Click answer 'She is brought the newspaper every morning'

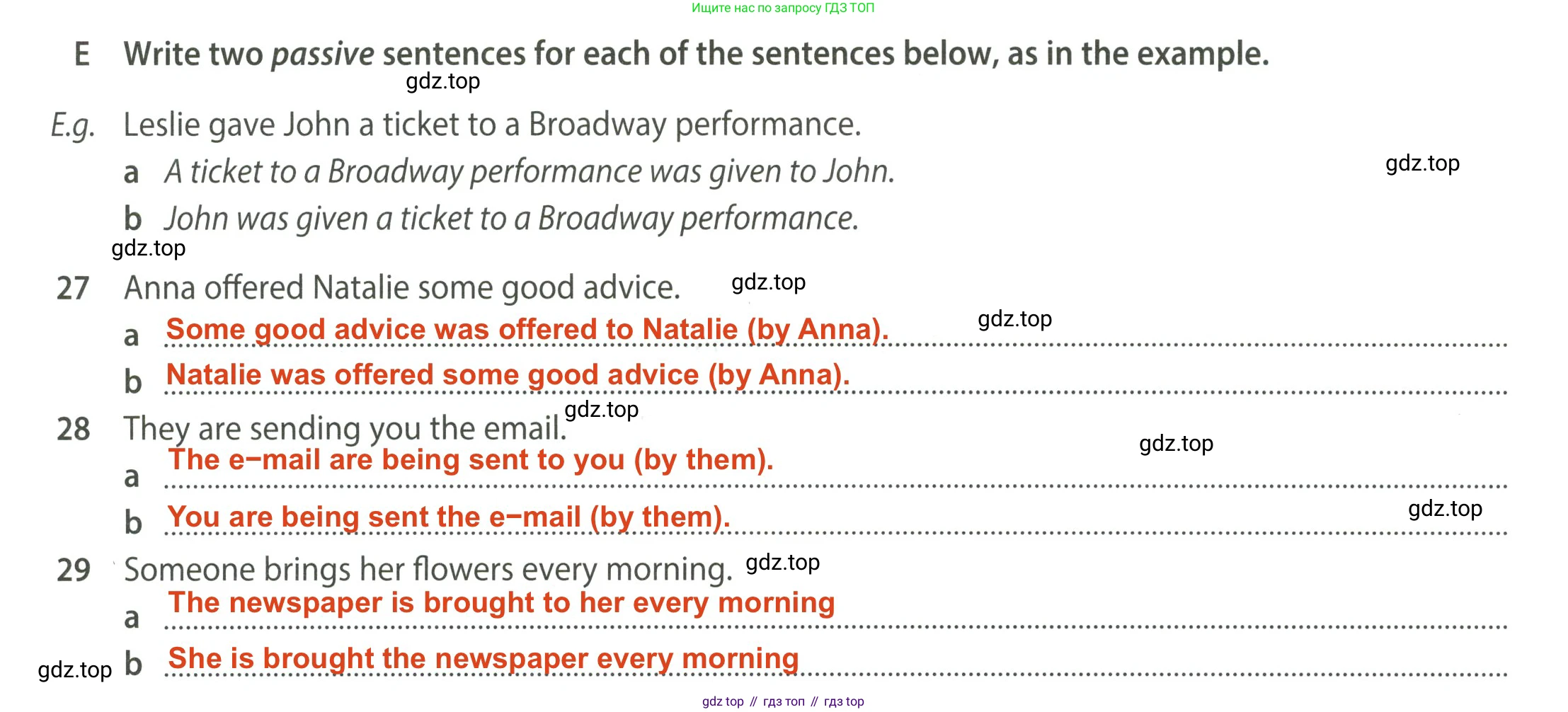[x=483, y=659]
